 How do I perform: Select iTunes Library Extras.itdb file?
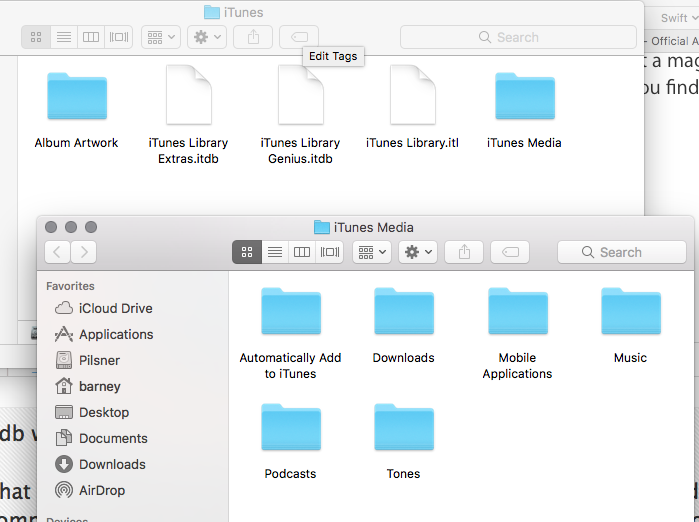188,115
